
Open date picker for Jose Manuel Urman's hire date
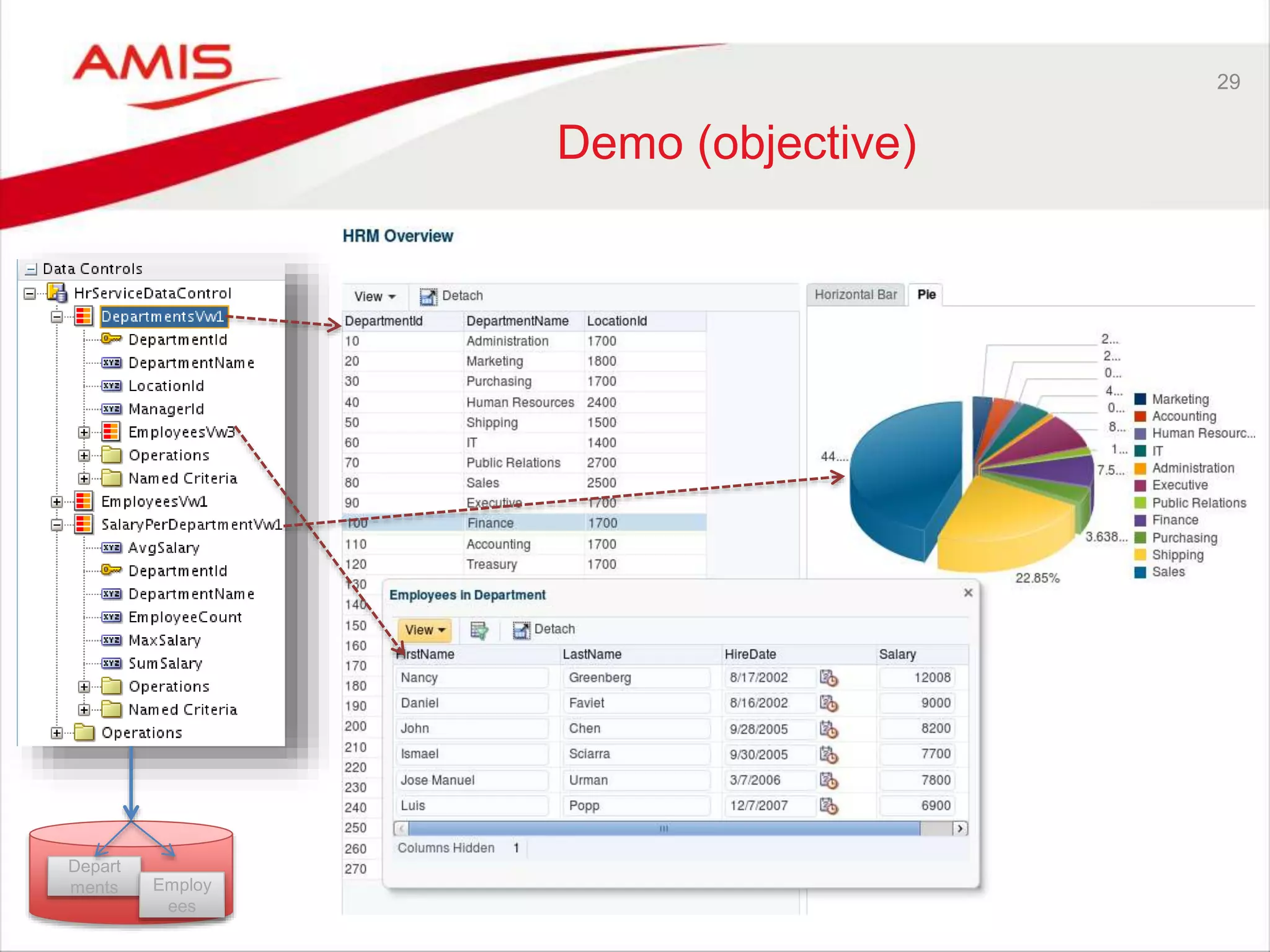pyautogui.click(x=828, y=780)
